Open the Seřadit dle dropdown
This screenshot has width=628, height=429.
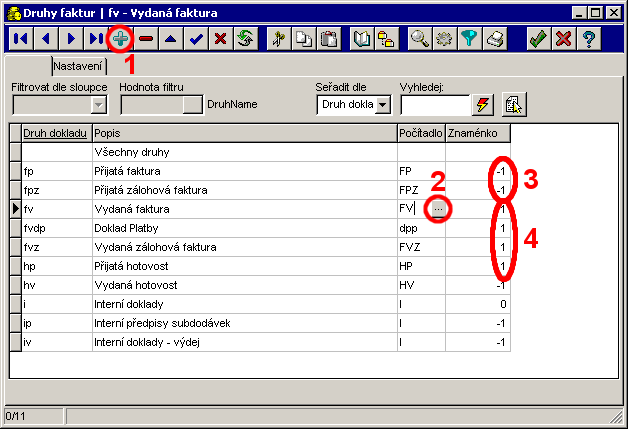(385, 104)
